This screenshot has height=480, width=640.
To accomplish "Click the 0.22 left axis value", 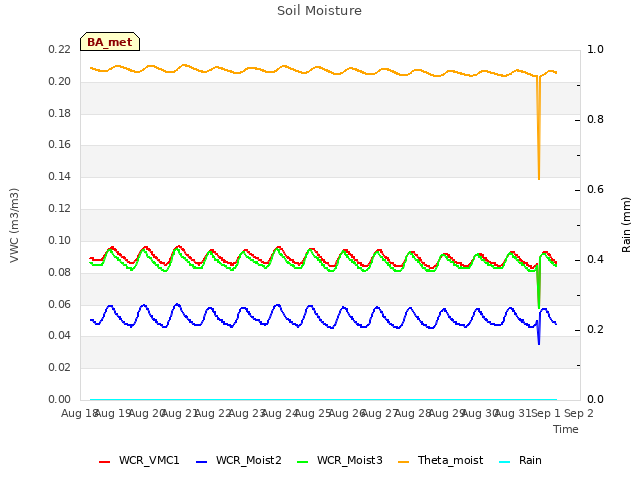I will point(60,49).
